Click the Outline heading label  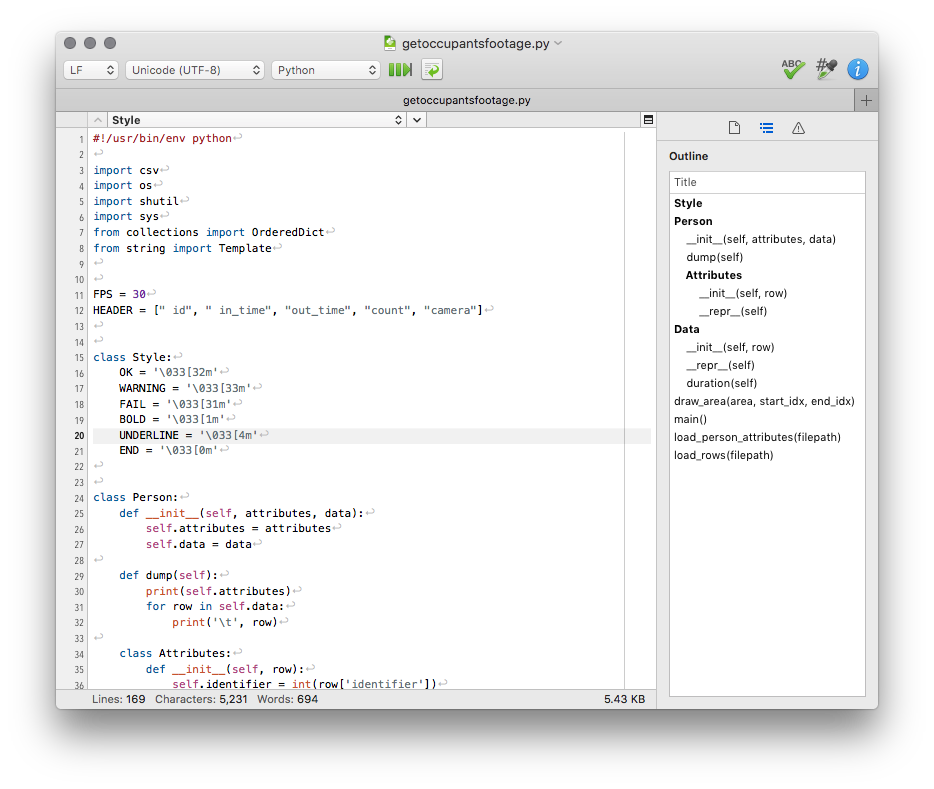tap(689, 156)
